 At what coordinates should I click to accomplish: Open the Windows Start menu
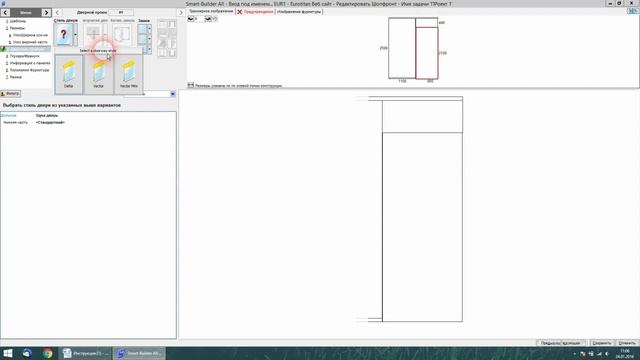click(x=8, y=353)
